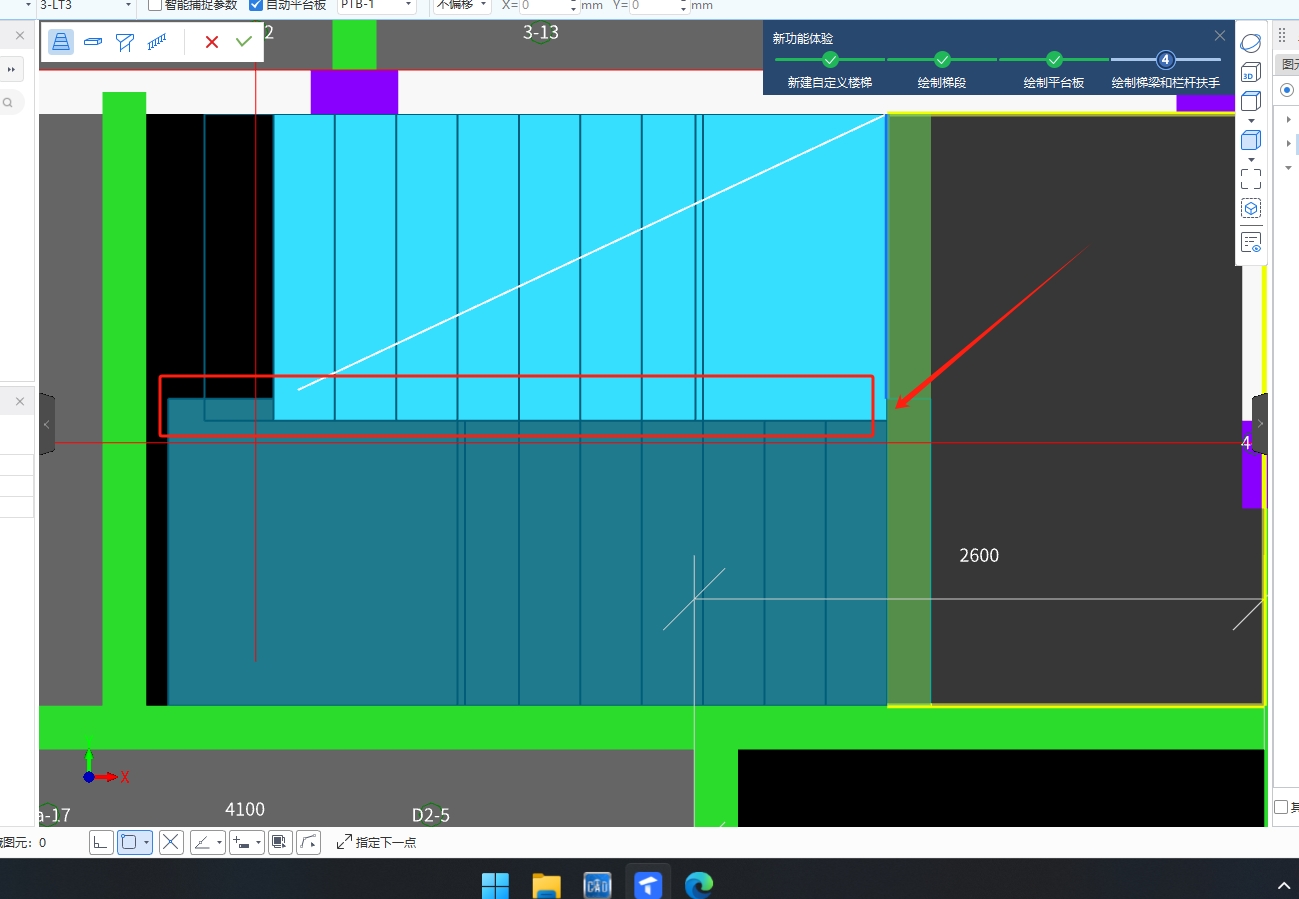
Task: Expand dropdown arrow below wireframe cube
Action: [x=1251, y=120]
